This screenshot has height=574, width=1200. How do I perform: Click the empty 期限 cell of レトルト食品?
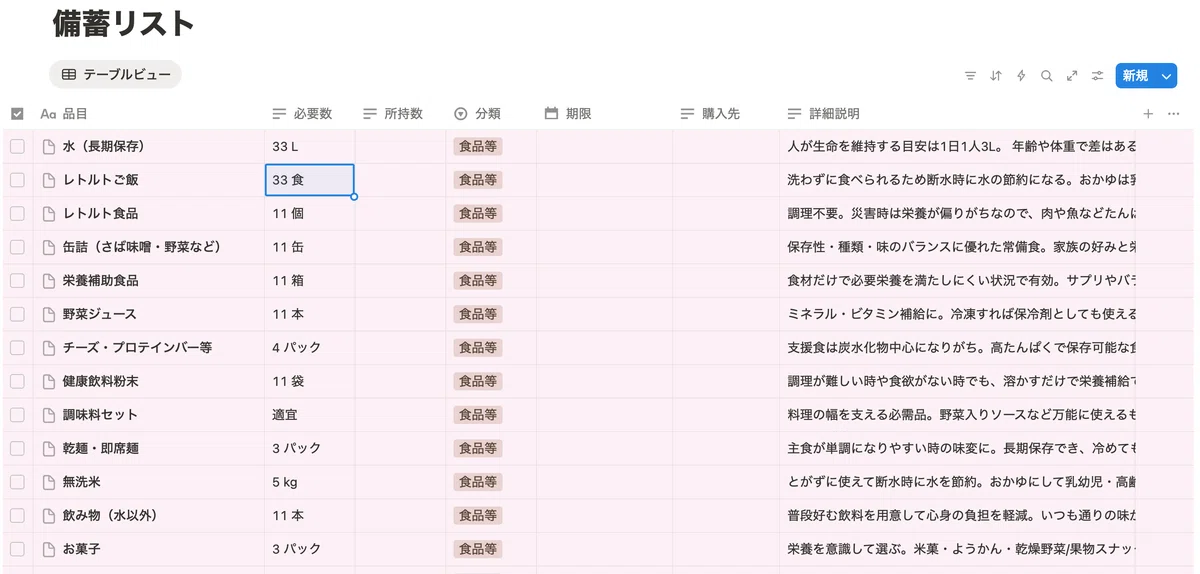604,213
